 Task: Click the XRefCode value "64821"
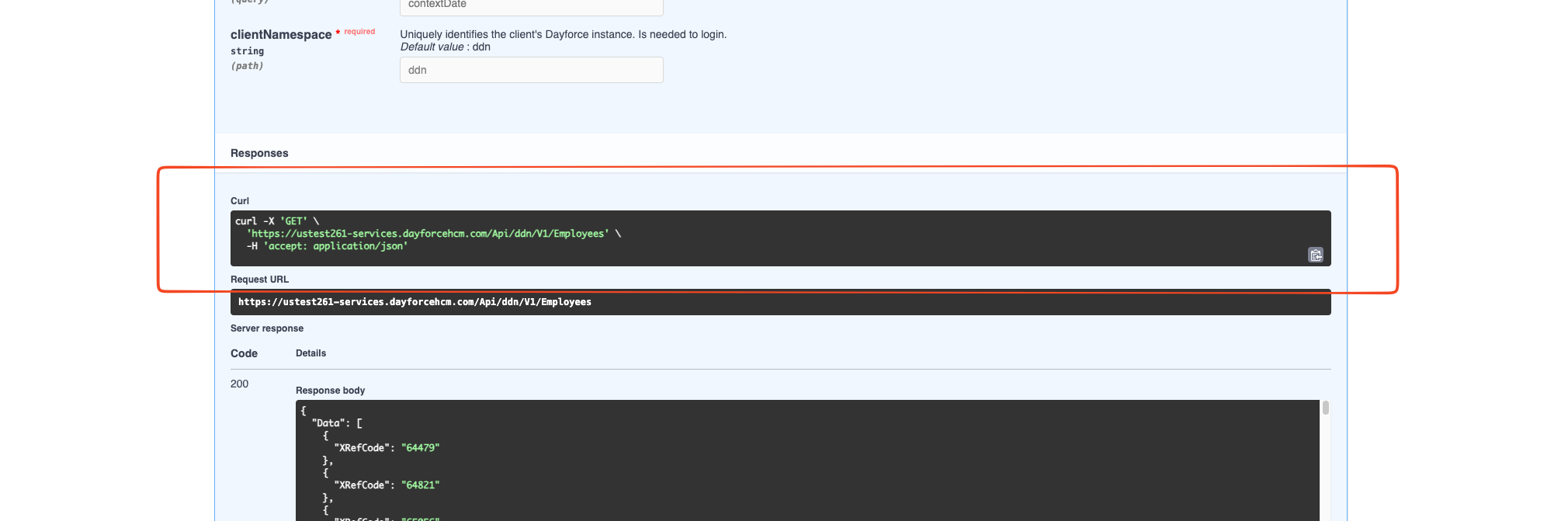[x=421, y=485]
